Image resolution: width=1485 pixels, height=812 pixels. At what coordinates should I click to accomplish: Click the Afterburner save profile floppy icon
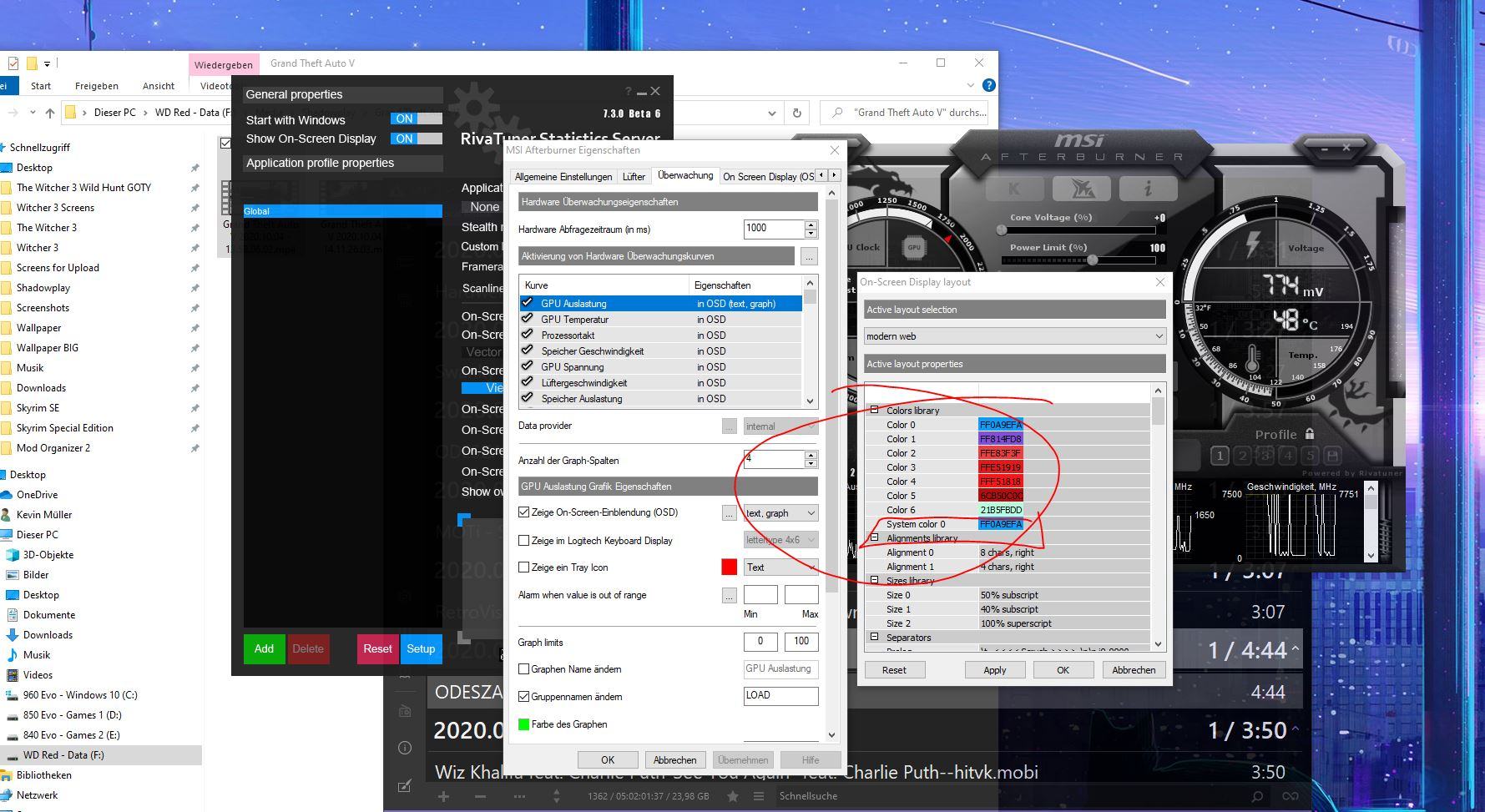[x=1332, y=456]
